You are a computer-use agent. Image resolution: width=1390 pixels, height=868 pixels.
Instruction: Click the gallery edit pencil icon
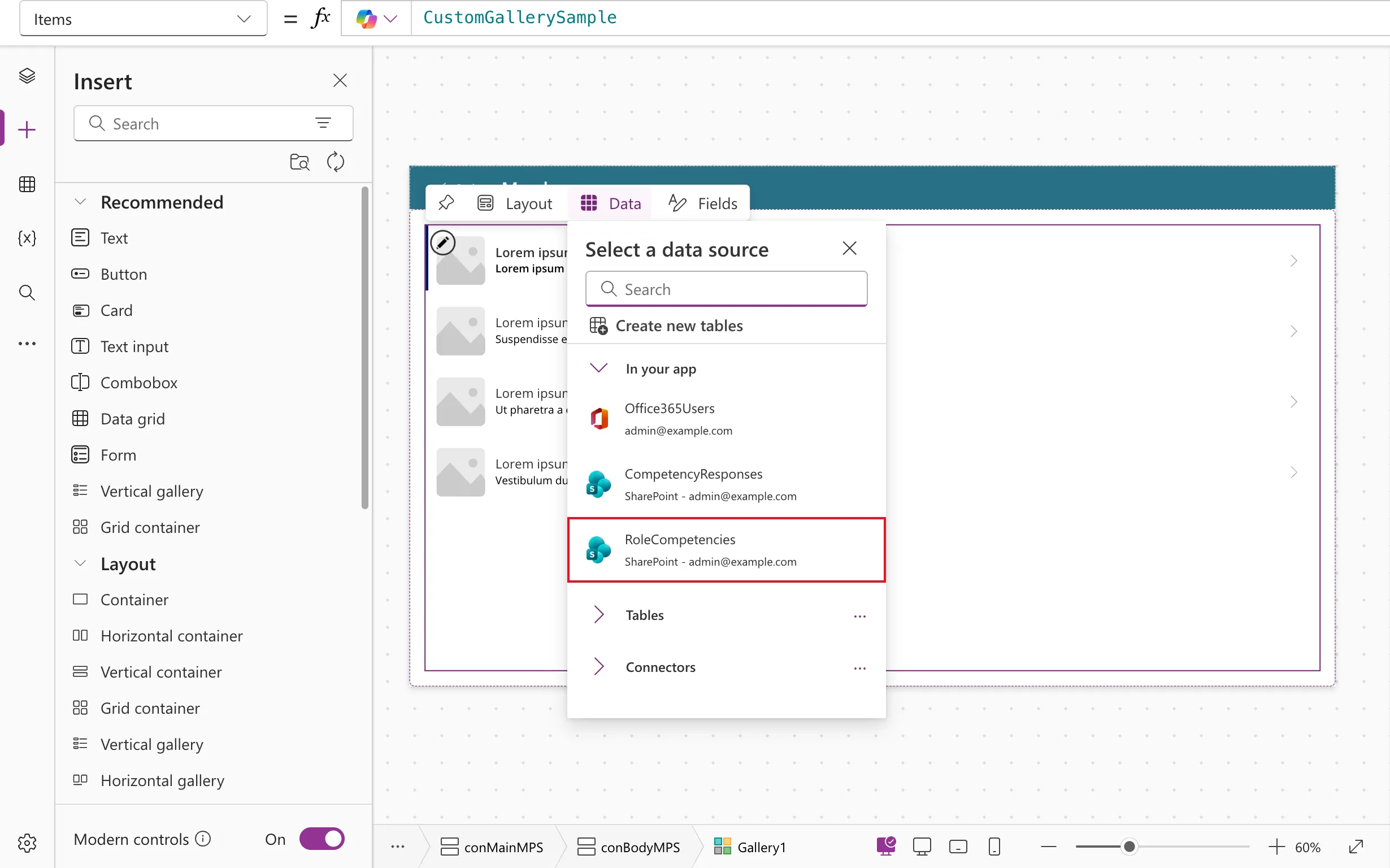[442, 242]
